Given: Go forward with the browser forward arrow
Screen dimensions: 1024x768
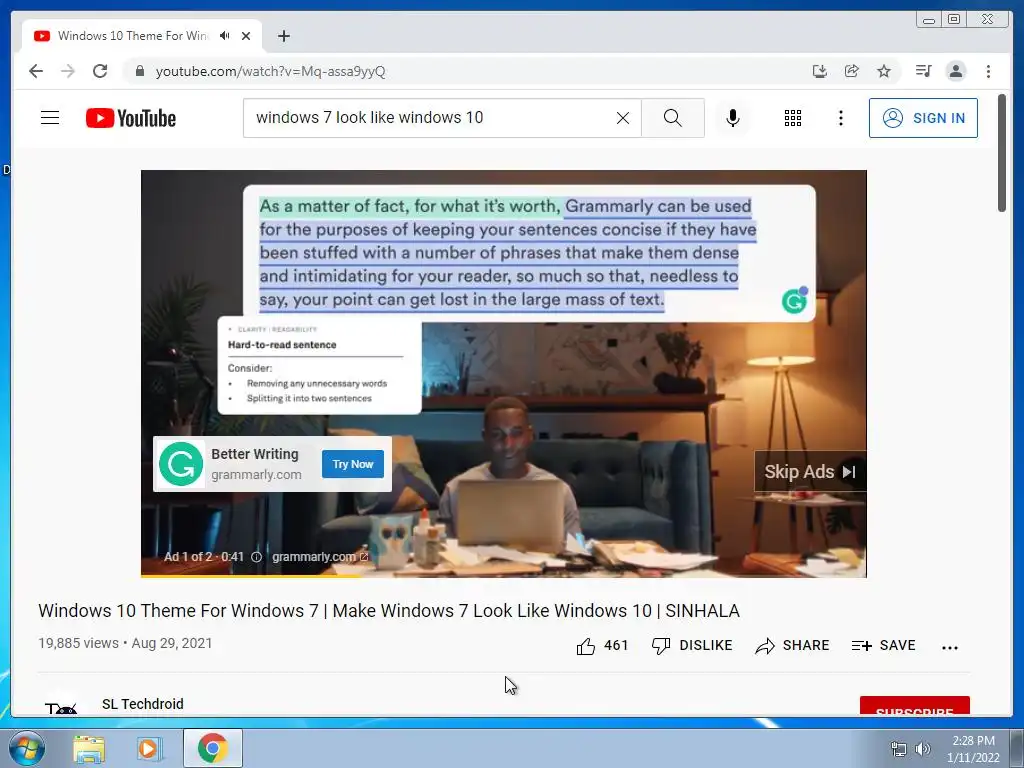Looking at the screenshot, I should point(68,71).
